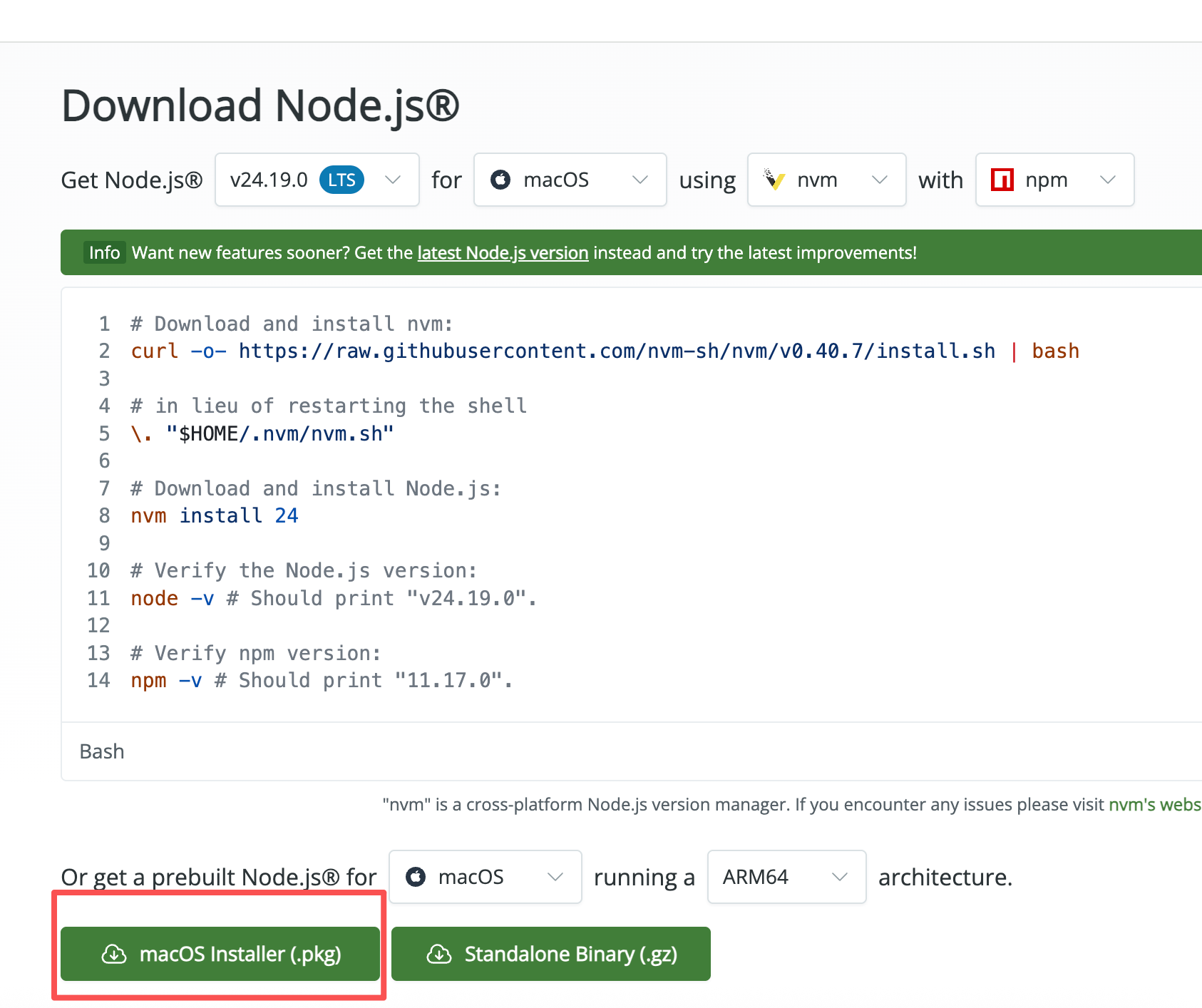Open the top macOS platform dropdown
This screenshot has height=1008, width=1202.
570,180
